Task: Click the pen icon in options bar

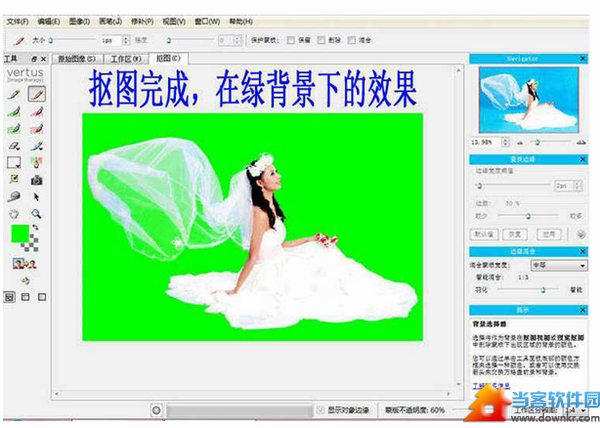Action: point(18,40)
